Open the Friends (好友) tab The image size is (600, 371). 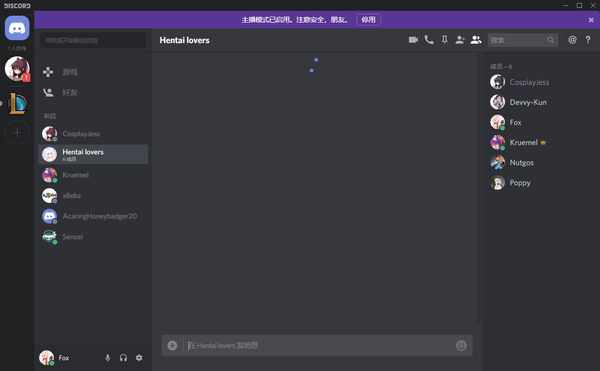pos(93,92)
